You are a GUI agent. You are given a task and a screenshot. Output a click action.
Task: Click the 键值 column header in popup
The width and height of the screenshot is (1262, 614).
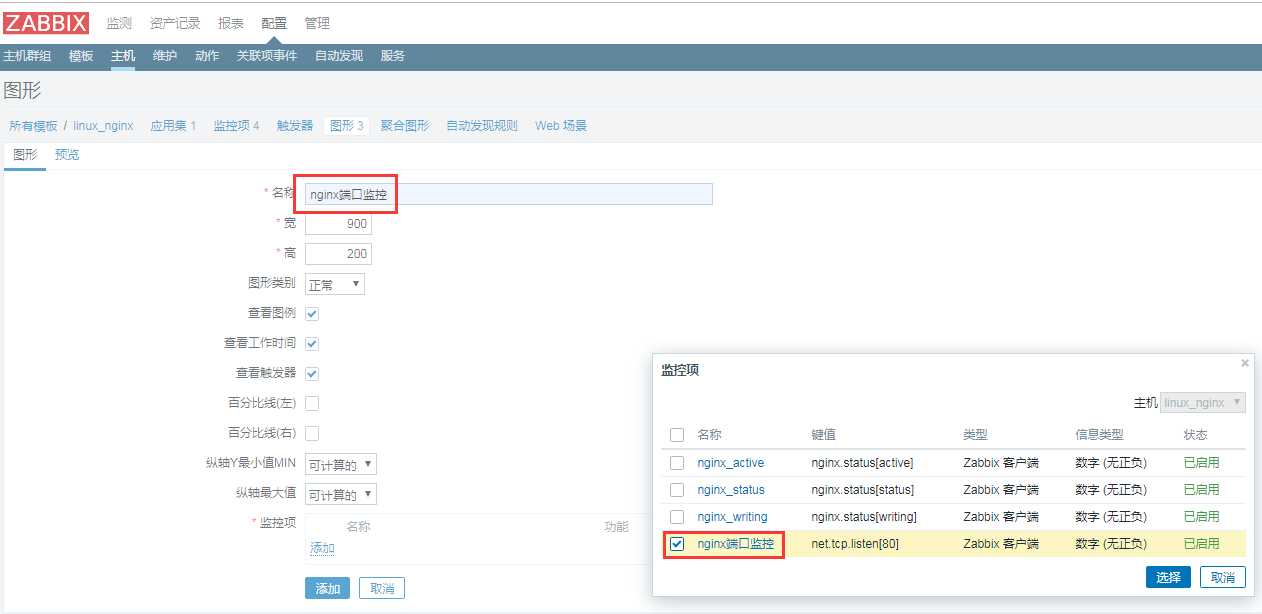823,435
